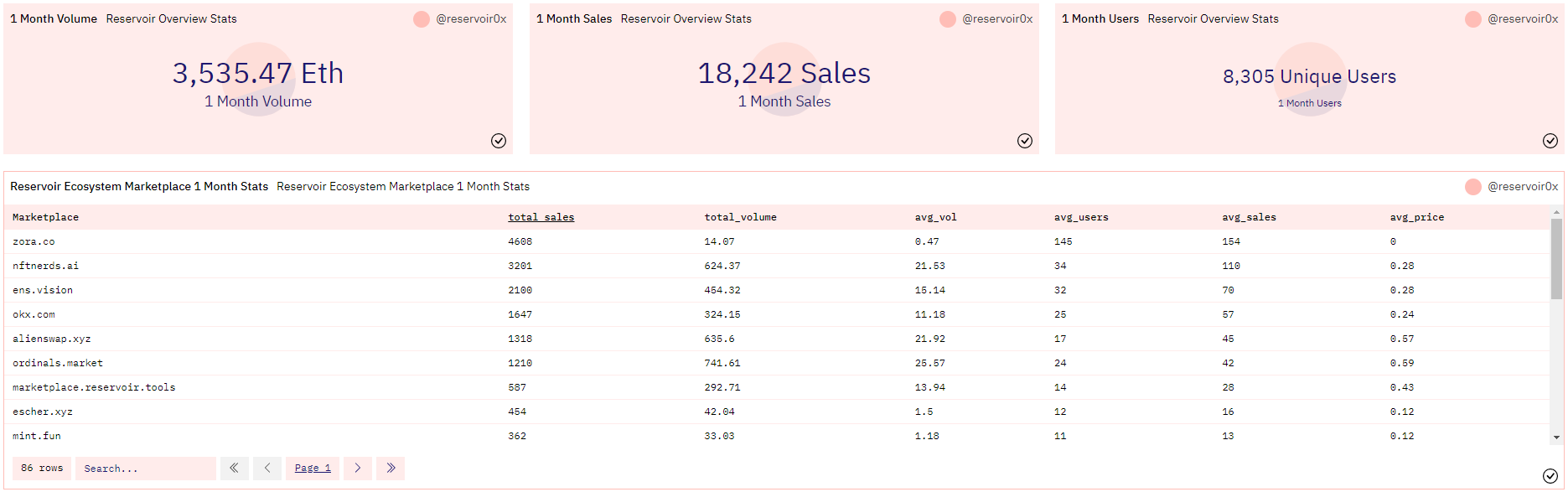Click total_sales value 4608
Image resolution: width=1568 pixels, height=492 pixels.
click(520, 241)
